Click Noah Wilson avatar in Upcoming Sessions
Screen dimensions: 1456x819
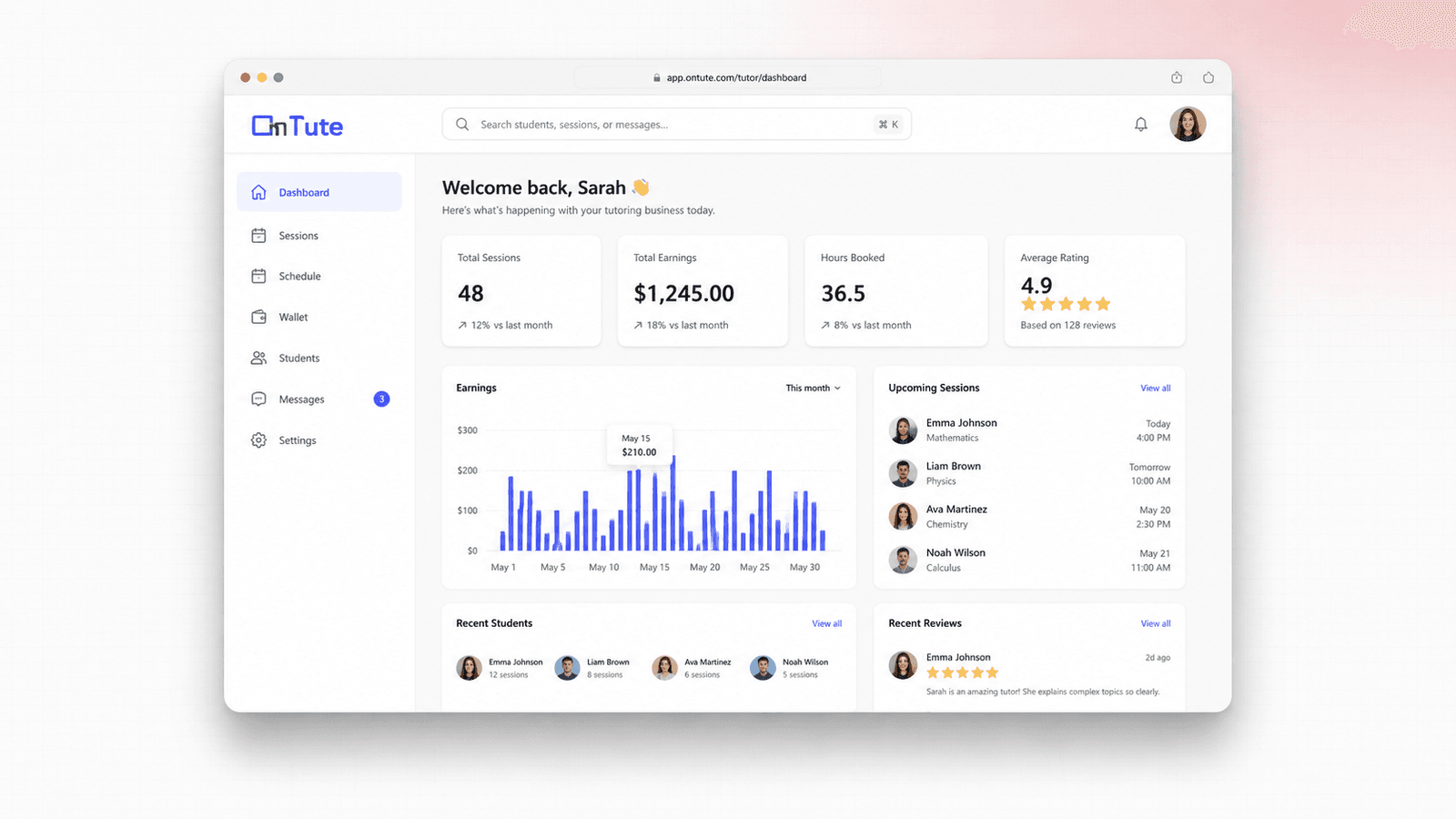pos(903,560)
